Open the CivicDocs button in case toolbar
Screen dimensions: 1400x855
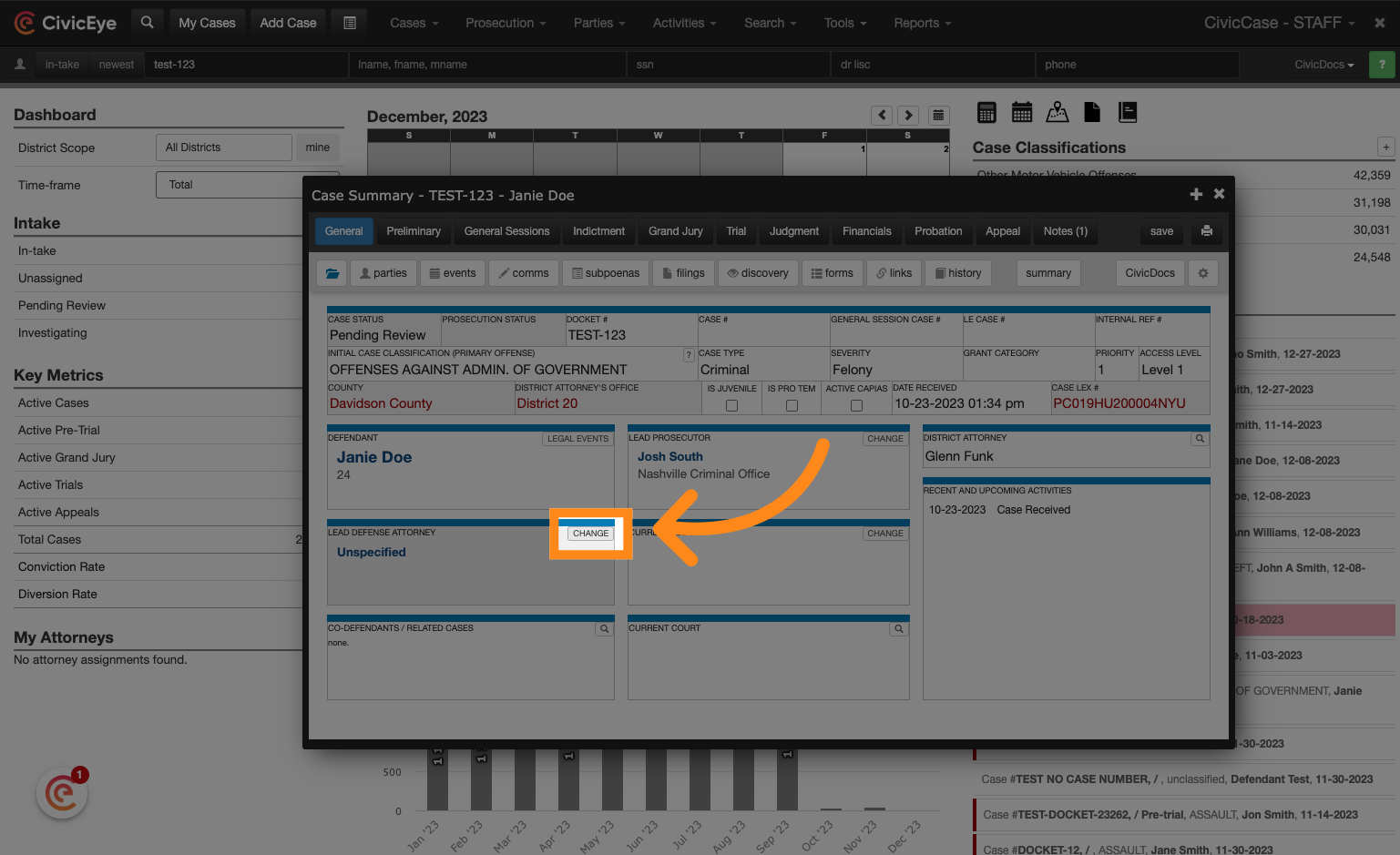[1150, 273]
